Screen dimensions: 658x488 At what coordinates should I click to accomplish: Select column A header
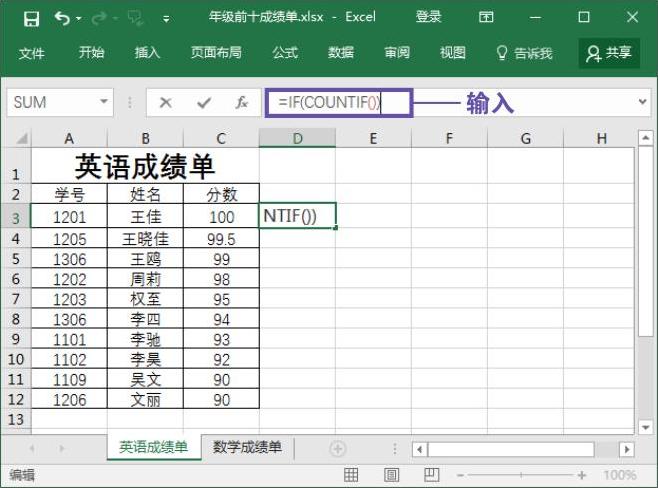pyautogui.click(x=69, y=138)
